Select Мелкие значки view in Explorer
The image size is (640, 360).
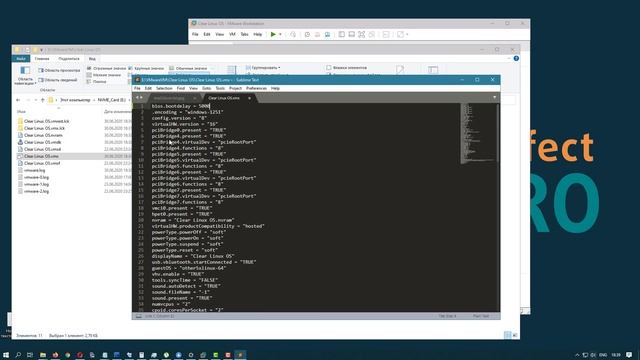[x=104, y=75]
